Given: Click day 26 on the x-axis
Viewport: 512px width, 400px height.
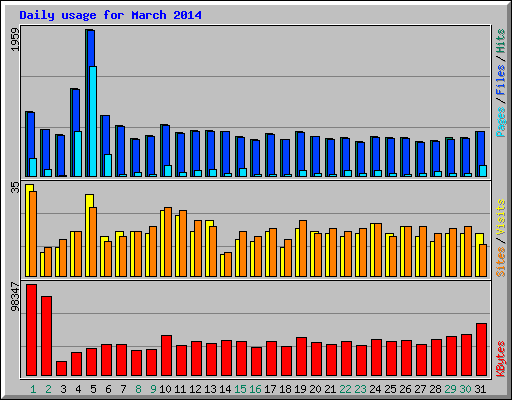Looking at the screenshot, I should pyautogui.click(x=405, y=389).
